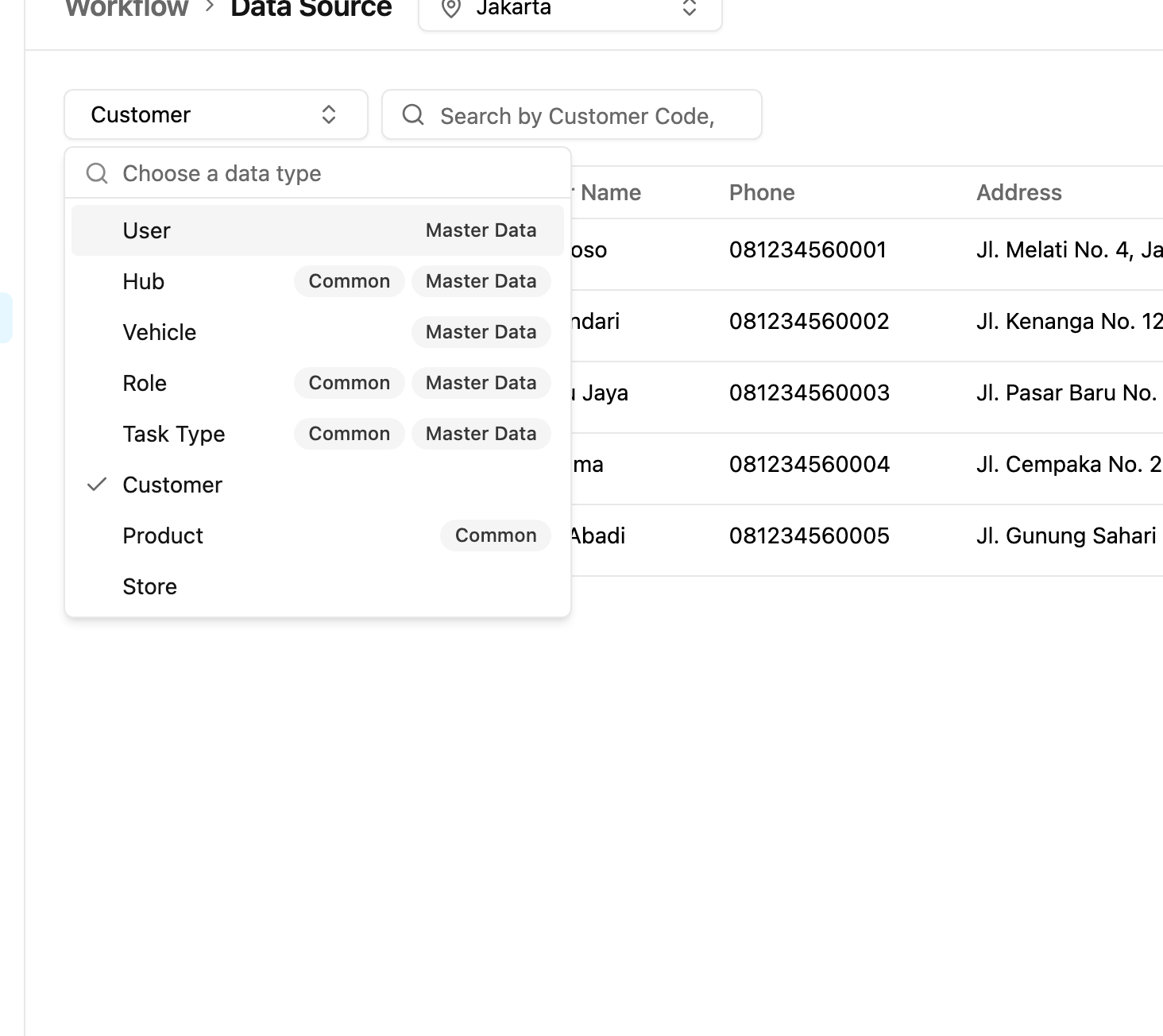Click phone number 081234560003

tap(809, 392)
